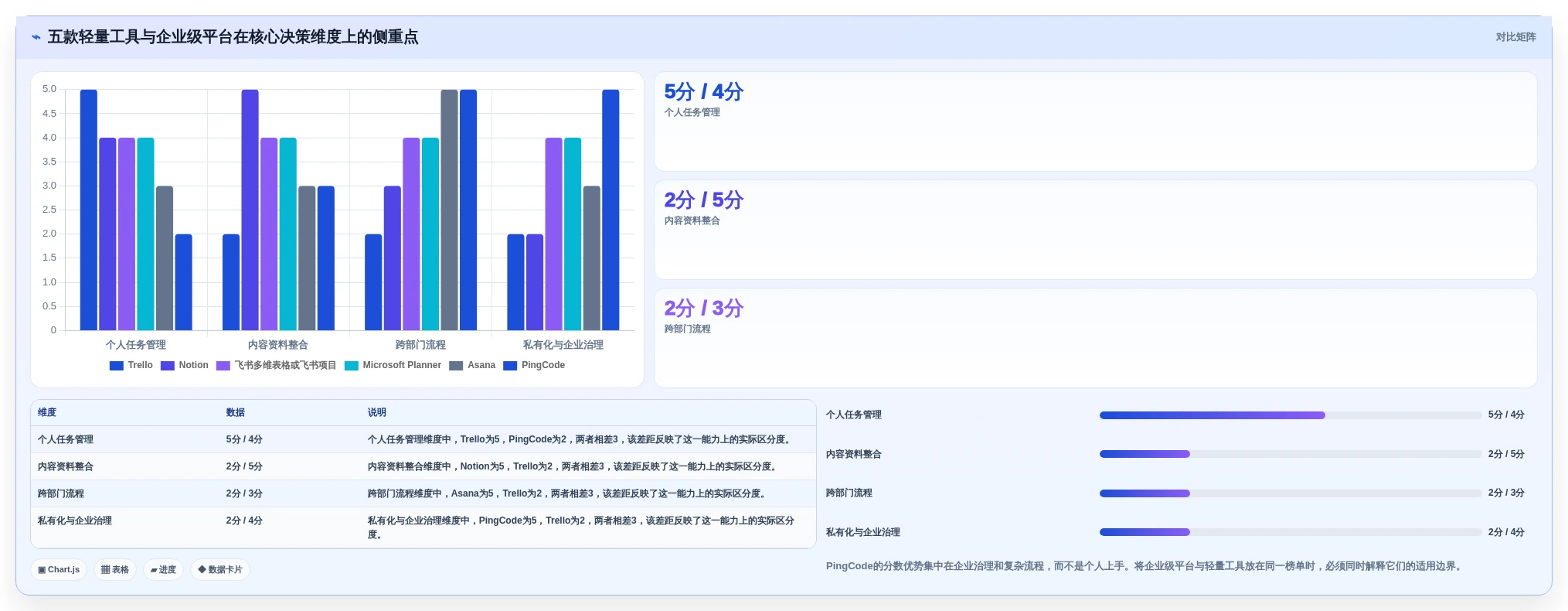The height and width of the screenshot is (611, 1568).
Task: Click the tall Notion bar in 内容资料整合 group
Action: click(x=250, y=210)
